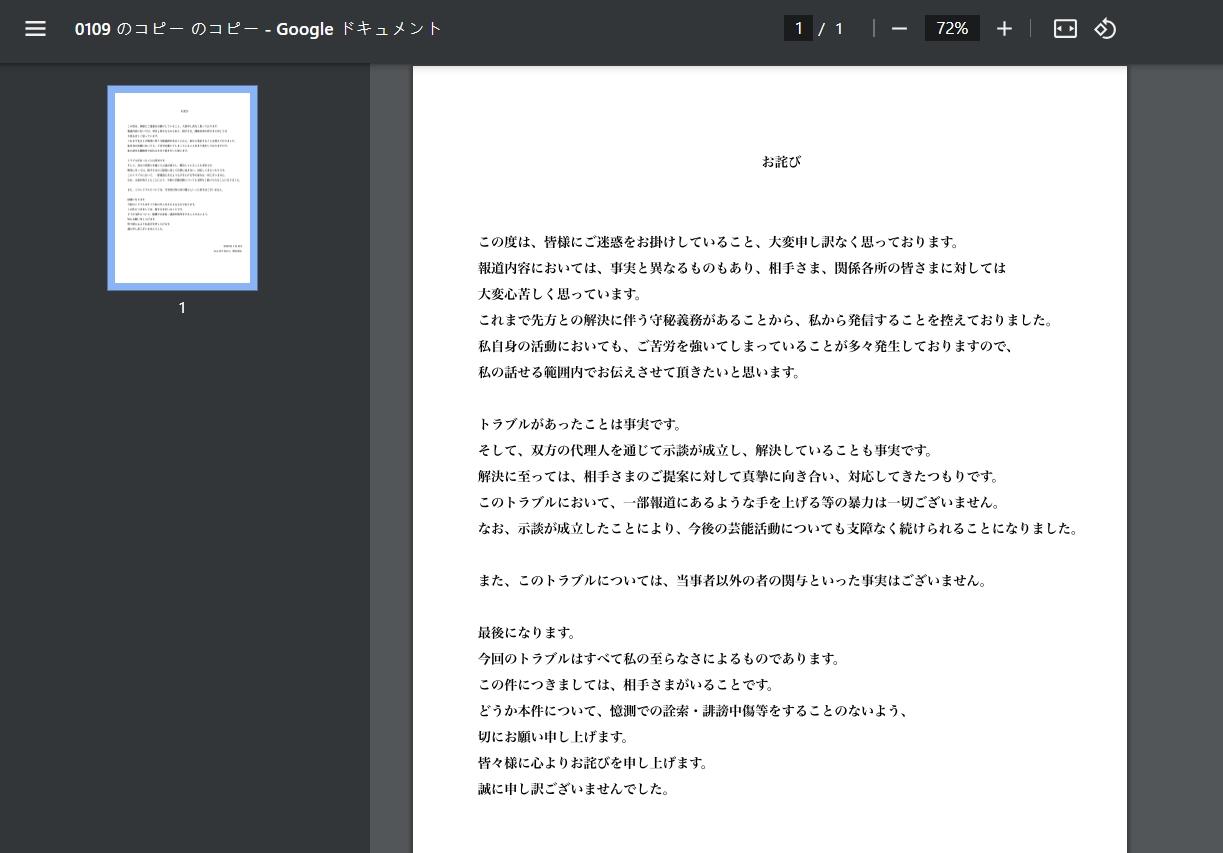Click the current page number field

tap(798, 29)
